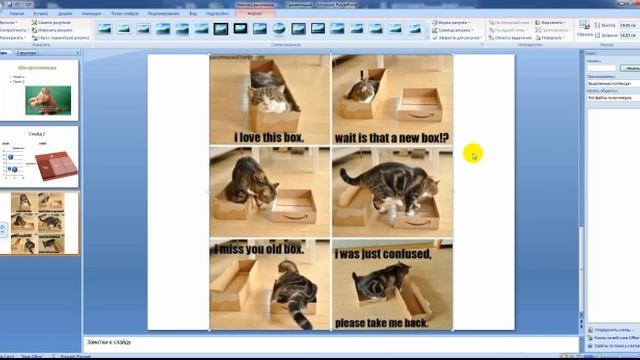Click Изменить рисунок (change picture)

tap(52, 30)
